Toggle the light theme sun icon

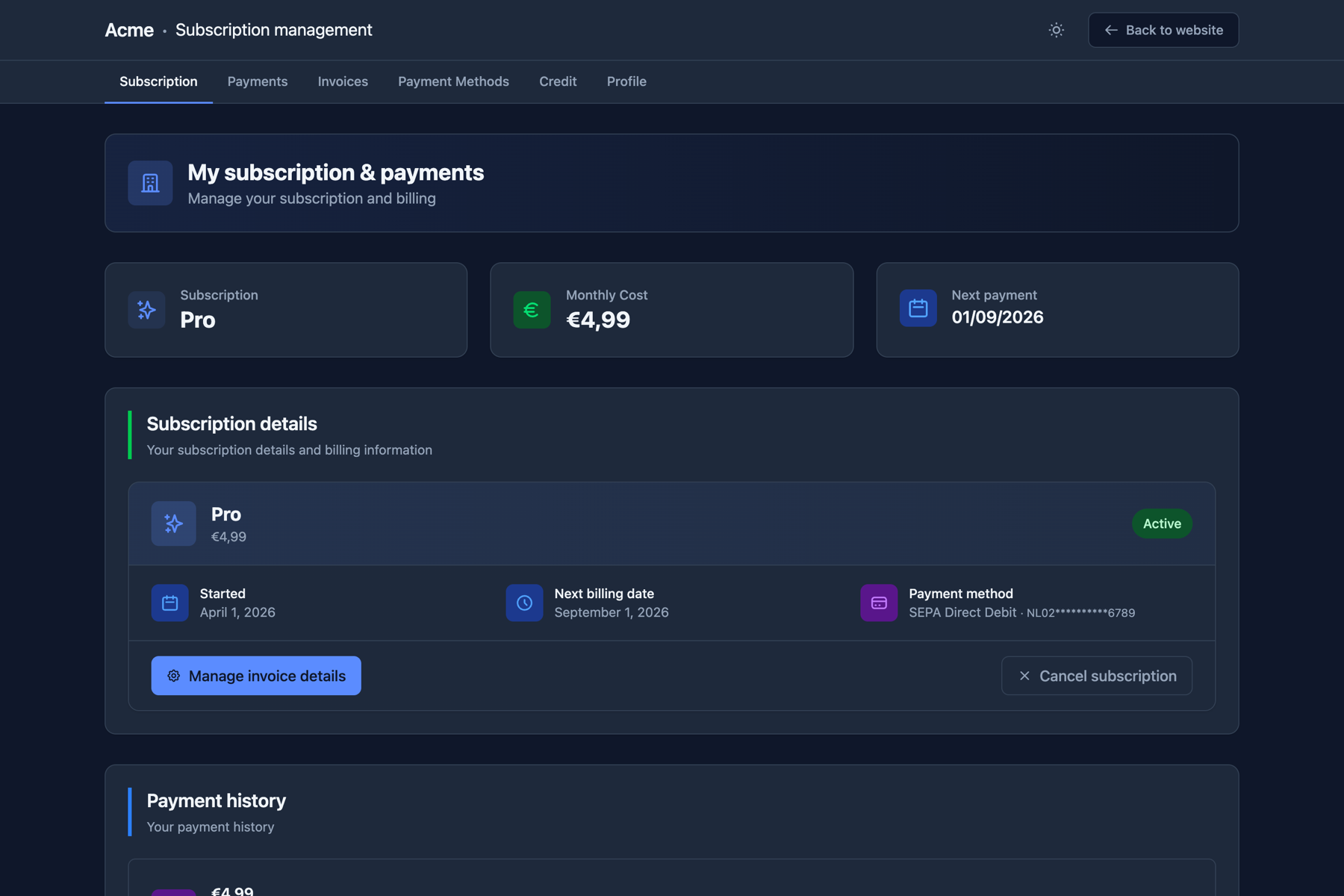1056,30
